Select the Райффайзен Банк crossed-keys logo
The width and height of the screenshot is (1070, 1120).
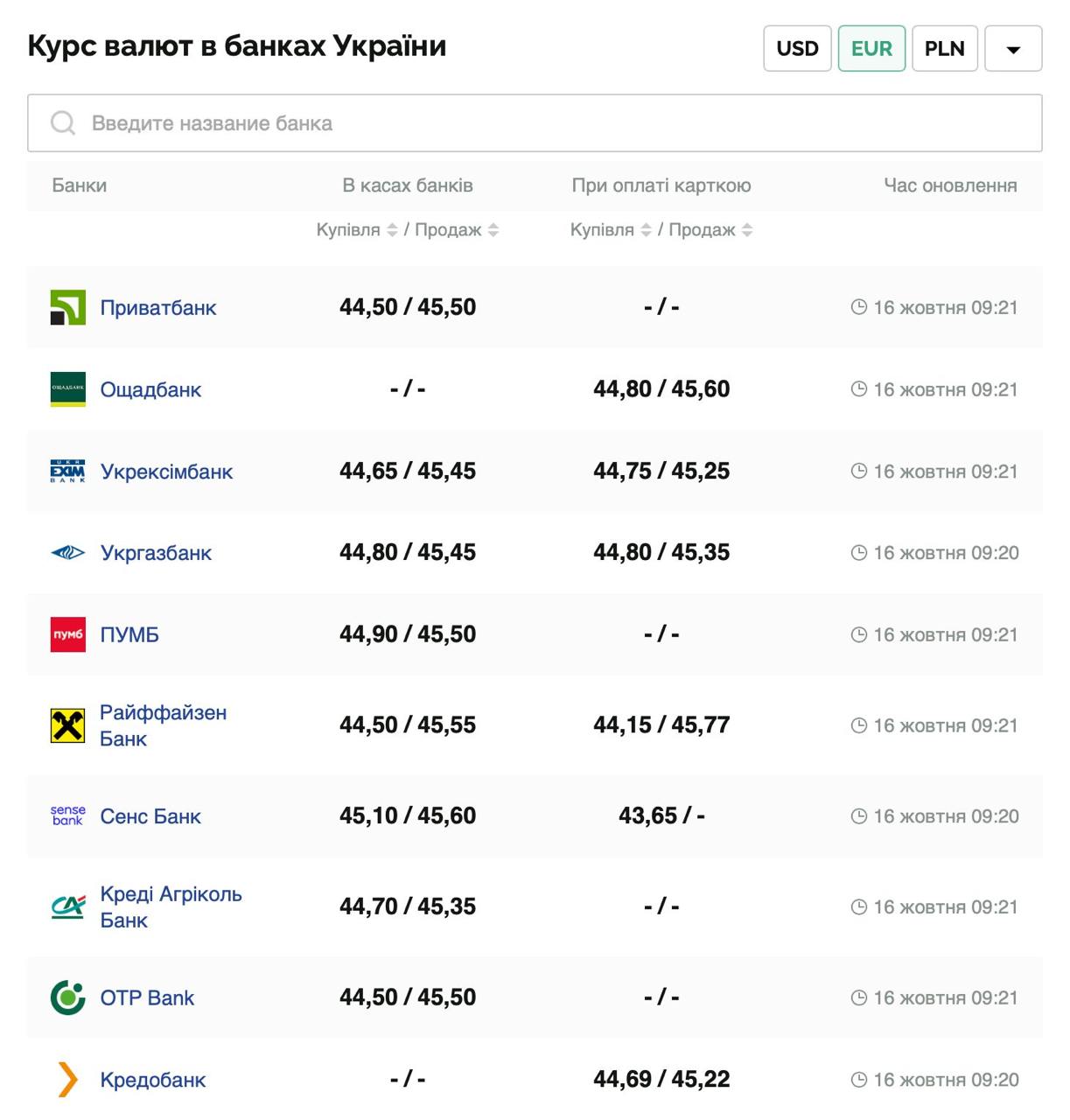pos(67,724)
